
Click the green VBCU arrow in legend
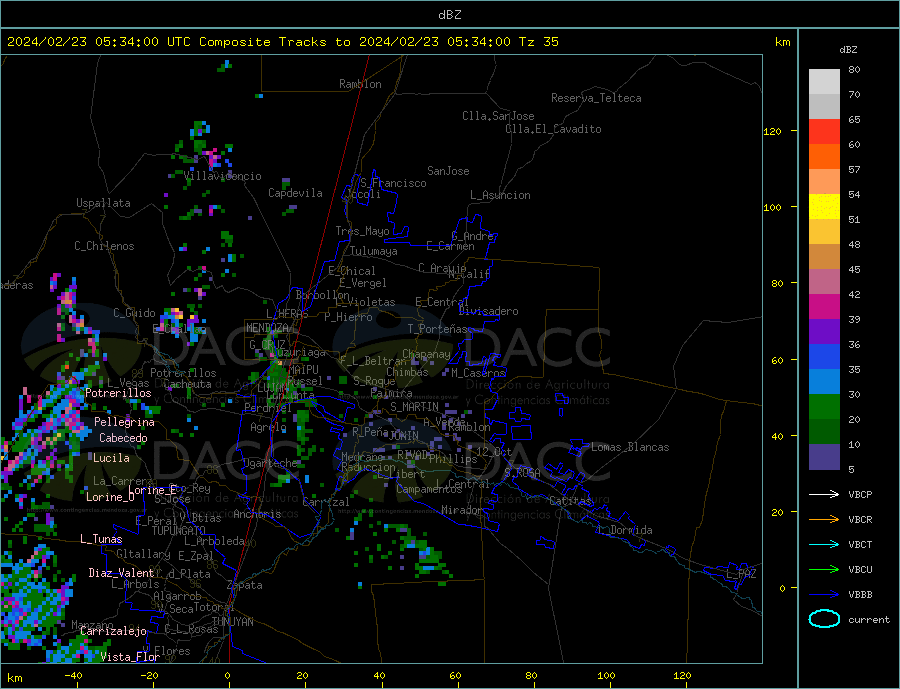point(824,570)
